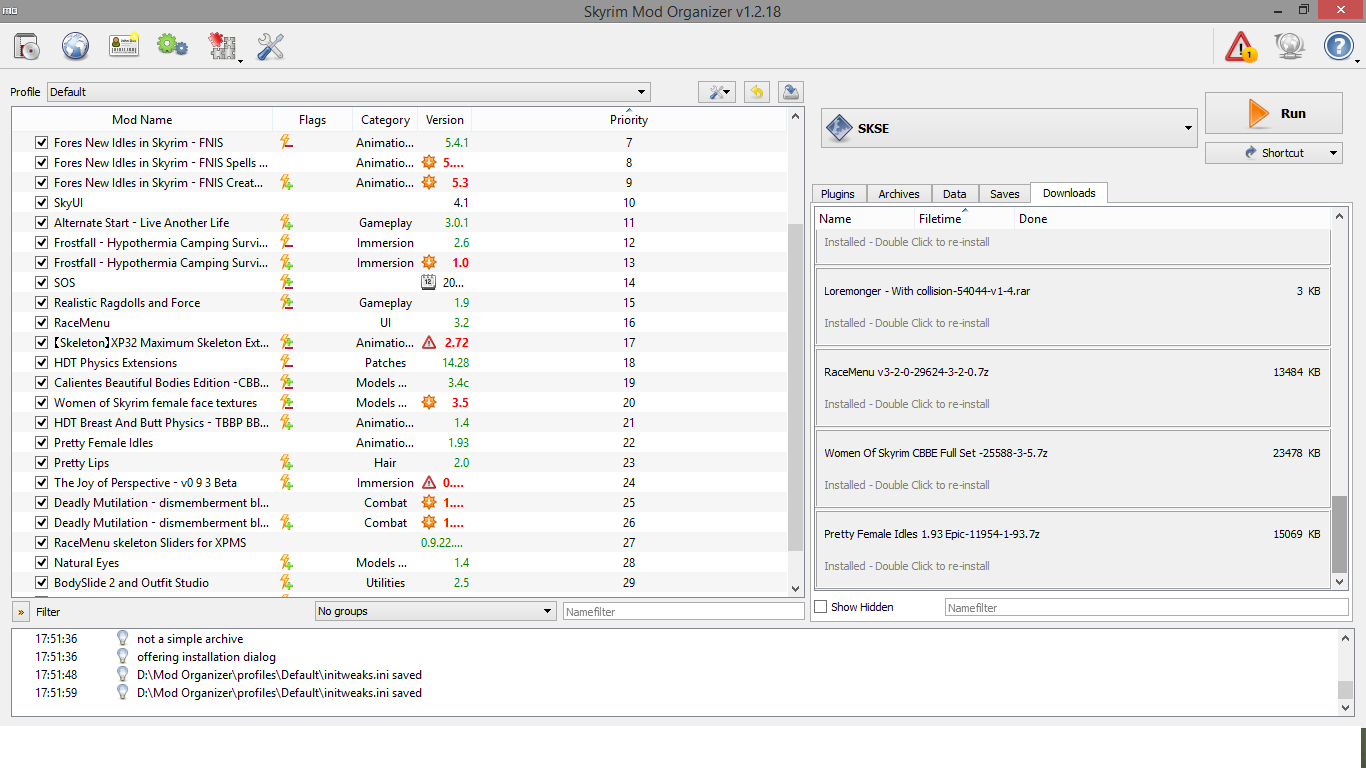Screen dimensions: 1366x768
Task: Click the Install Mod from archive icon
Action: 27,46
